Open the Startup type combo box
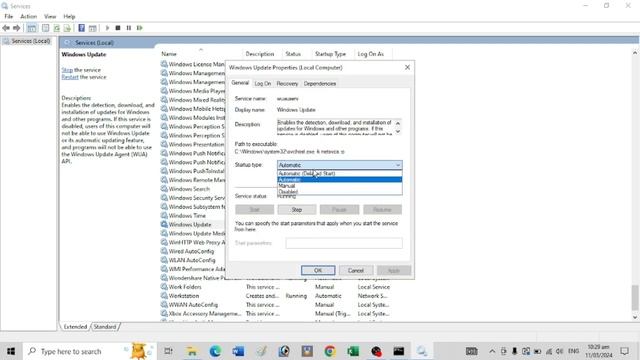This screenshot has width=640, height=360. point(340,165)
